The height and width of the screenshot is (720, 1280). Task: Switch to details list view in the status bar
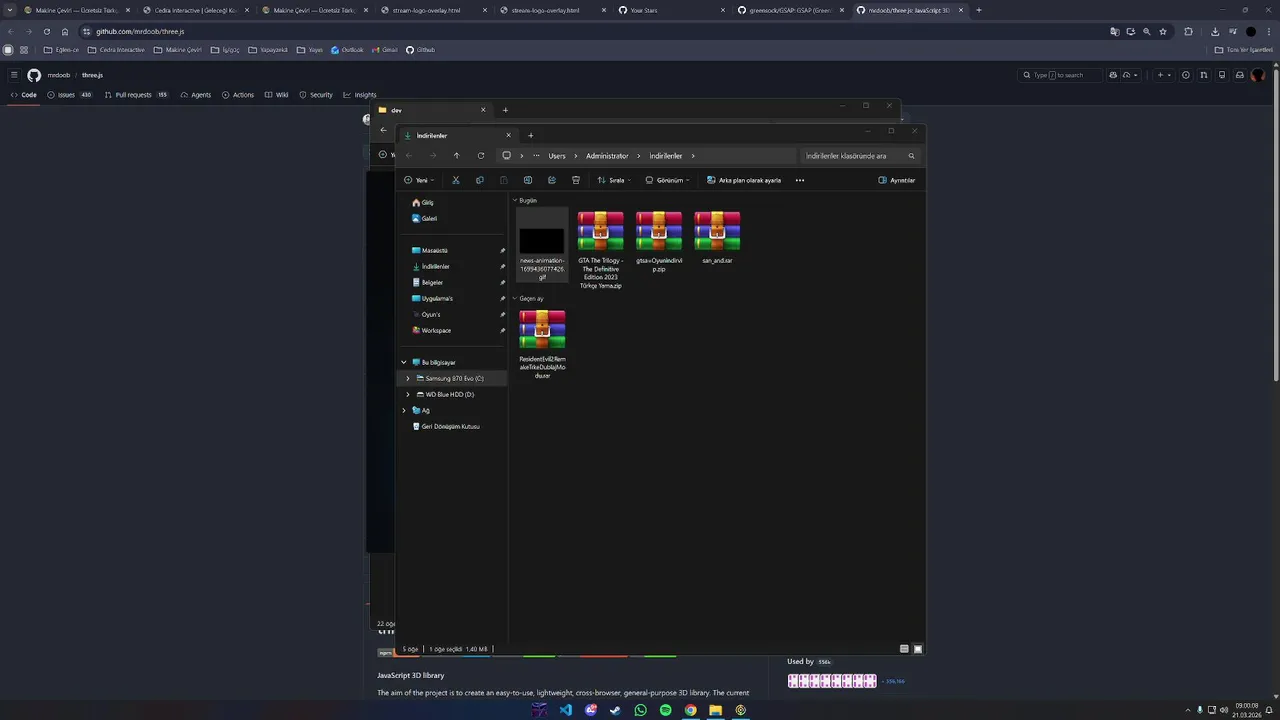[904, 649]
